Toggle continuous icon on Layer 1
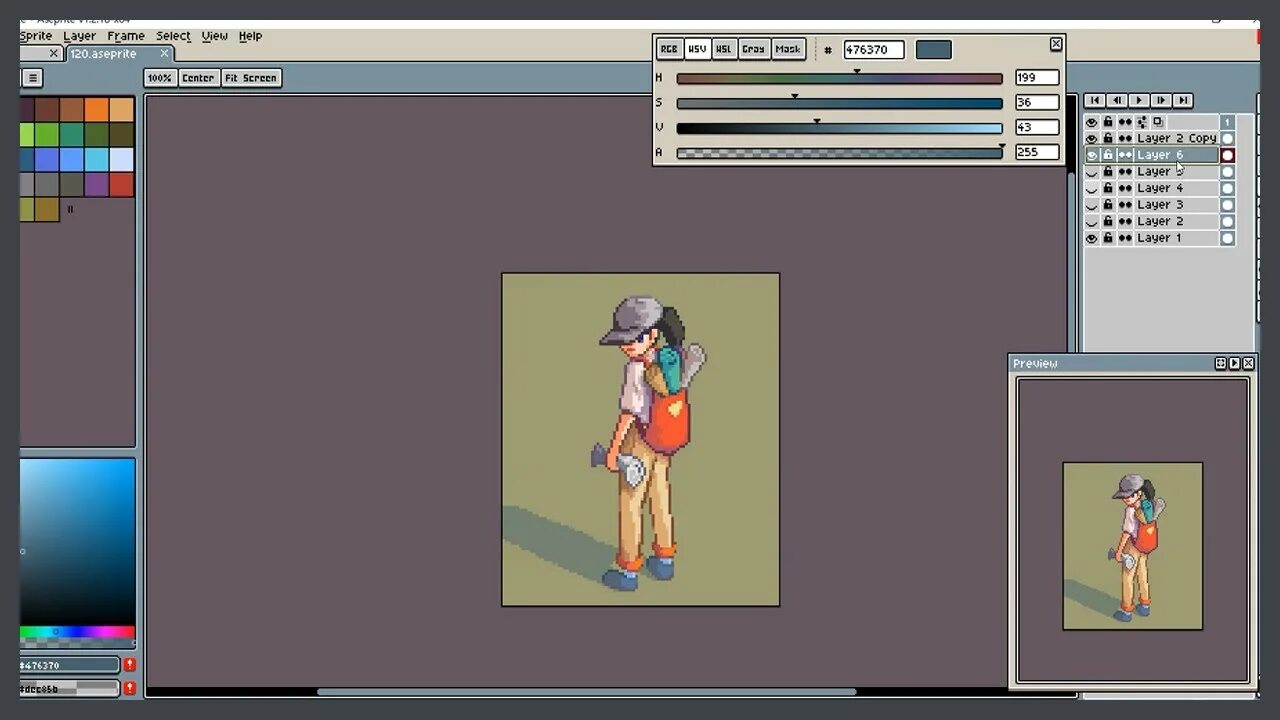The width and height of the screenshot is (1280, 720). pos(1125,238)
